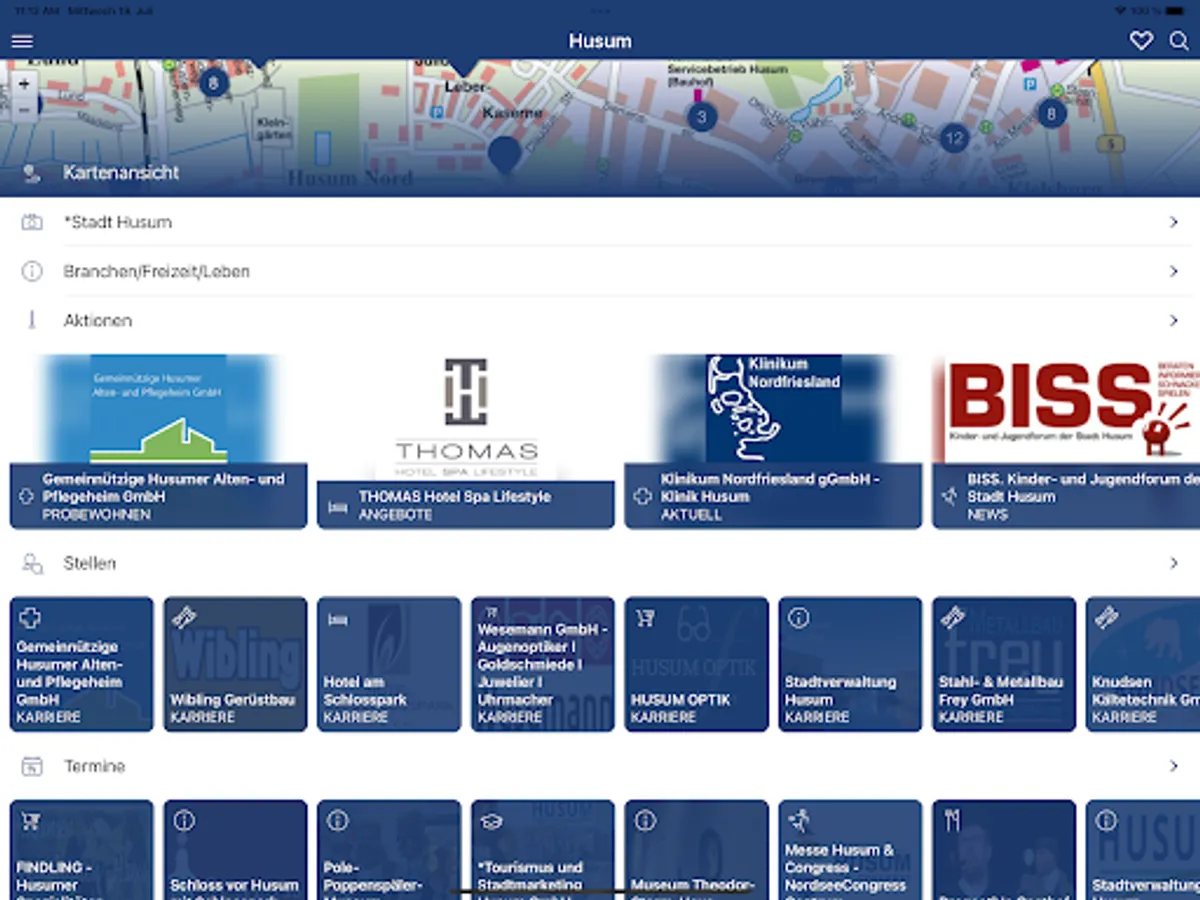The image size is (1200, 900).
Task: Open HUSUM OPTIK Karriere tile
Action: pos(697,664)
